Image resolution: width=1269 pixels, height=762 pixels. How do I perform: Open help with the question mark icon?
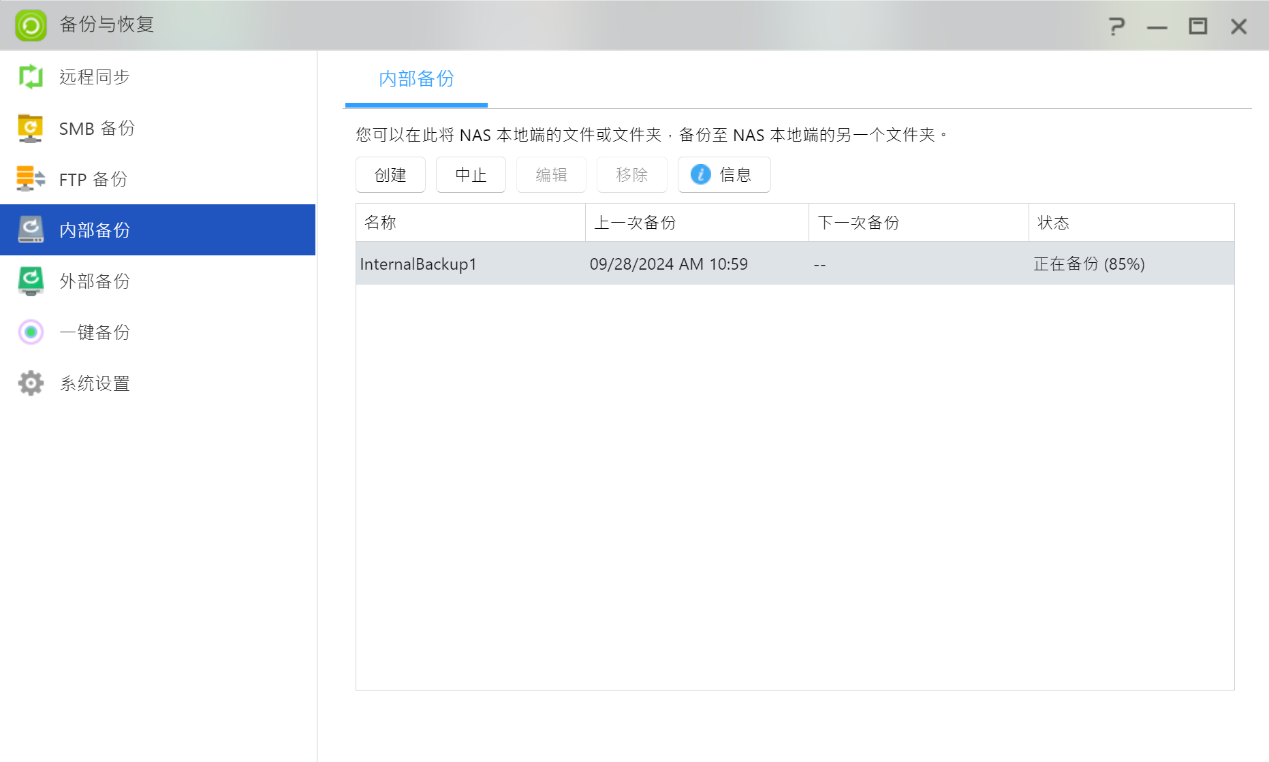click(x=1117, y=26)
